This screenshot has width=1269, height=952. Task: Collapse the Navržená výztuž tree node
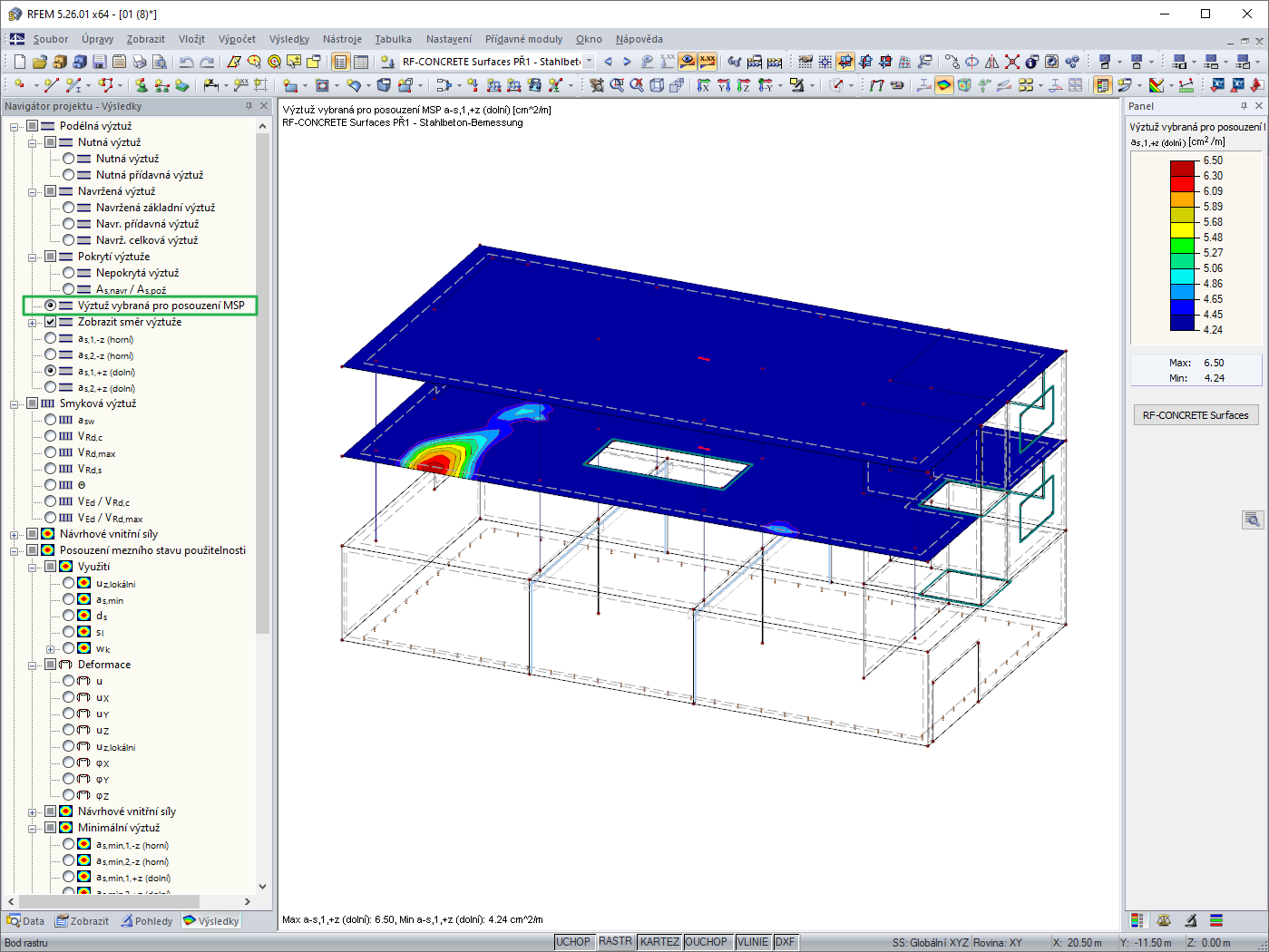[x=33, y=191]
